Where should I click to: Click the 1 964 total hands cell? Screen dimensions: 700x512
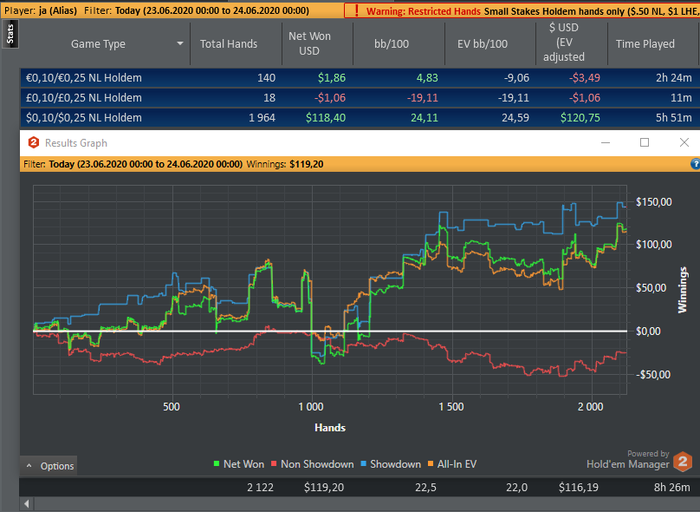(262, 118)
